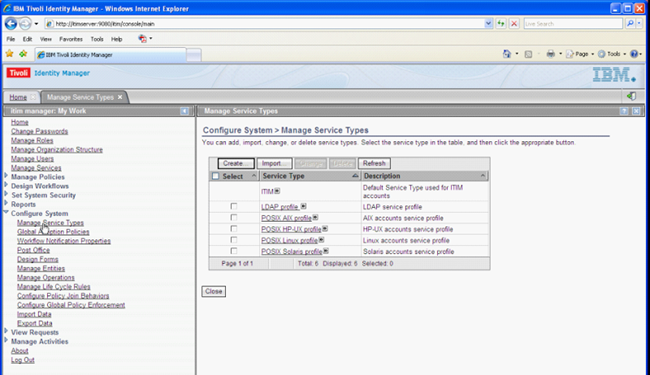The image size is (650, 375).
Task: Open popup menu icon beside POSIX HP-UX profile
Action: (x=325, y=229)
